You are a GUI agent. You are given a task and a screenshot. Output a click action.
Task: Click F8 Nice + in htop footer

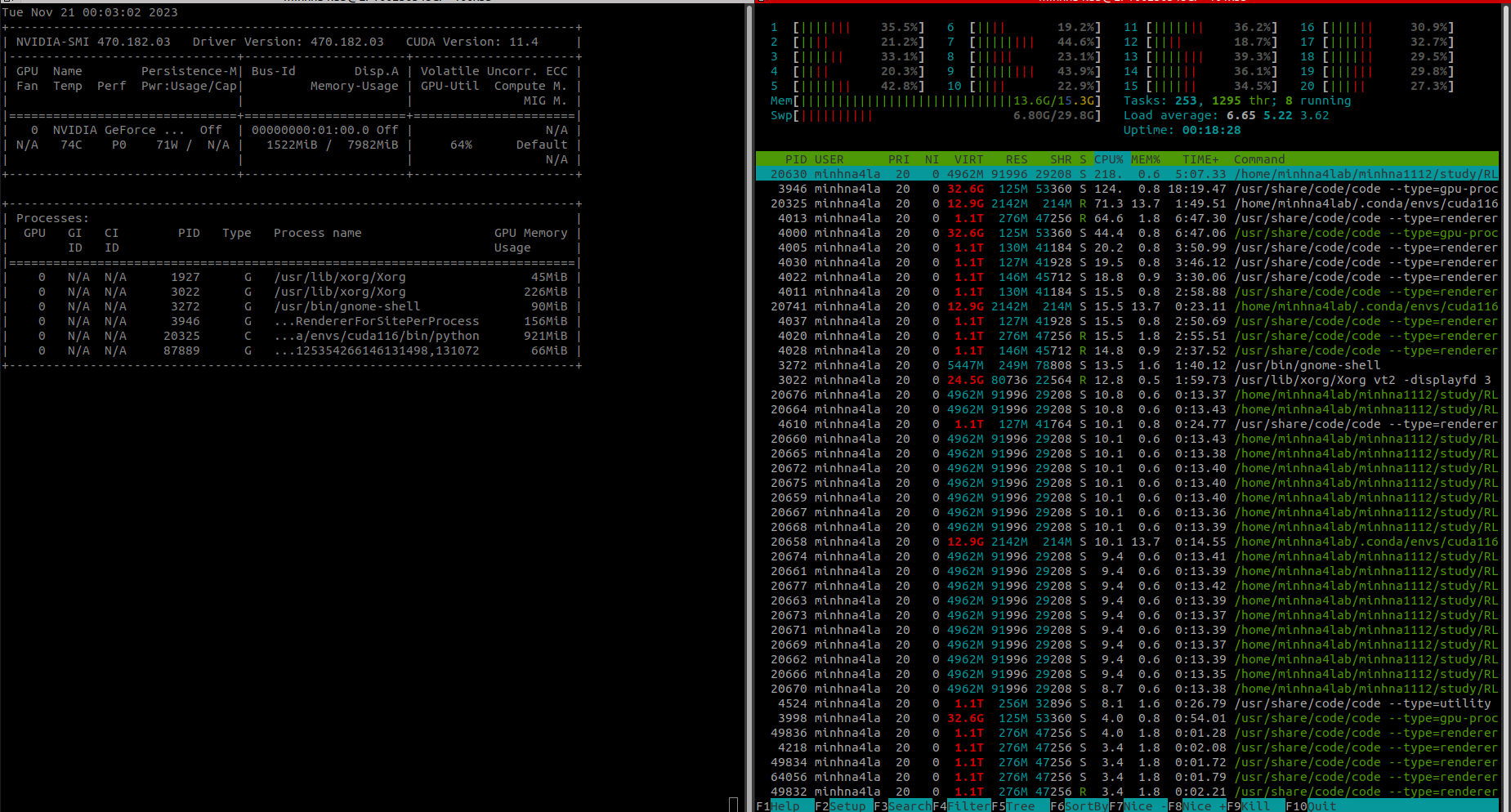tap(1196, 805)
